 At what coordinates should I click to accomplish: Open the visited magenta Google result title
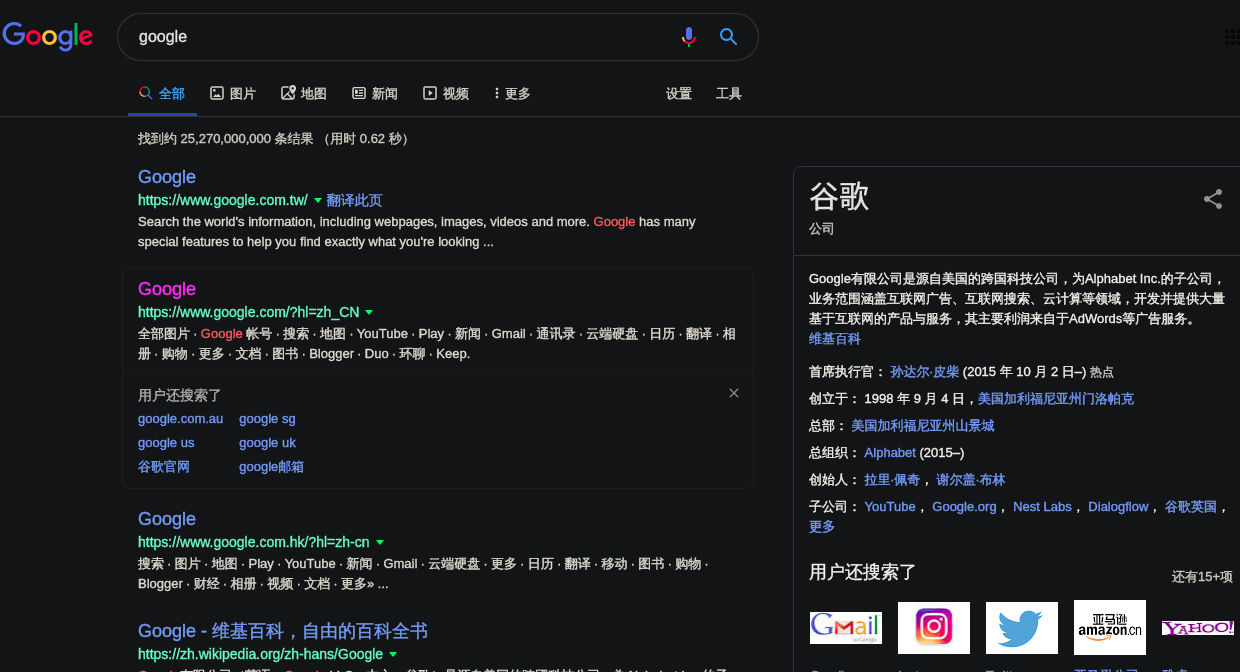(167, 289)
